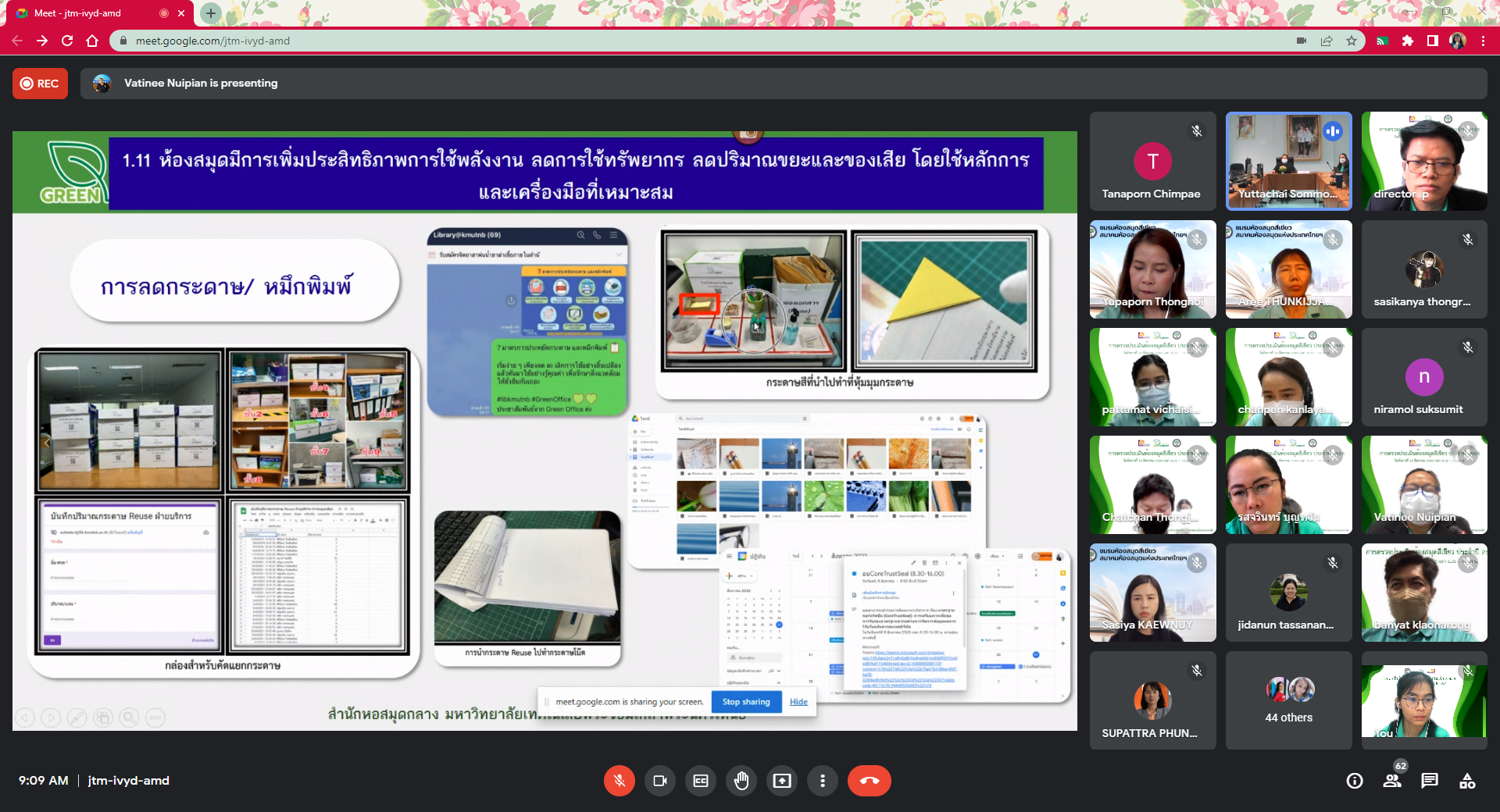Close the Meet - jtm-ivyd-amd tab
Image resolution: width=1500 pixels, height=812 pixels.
coord(181,13)
